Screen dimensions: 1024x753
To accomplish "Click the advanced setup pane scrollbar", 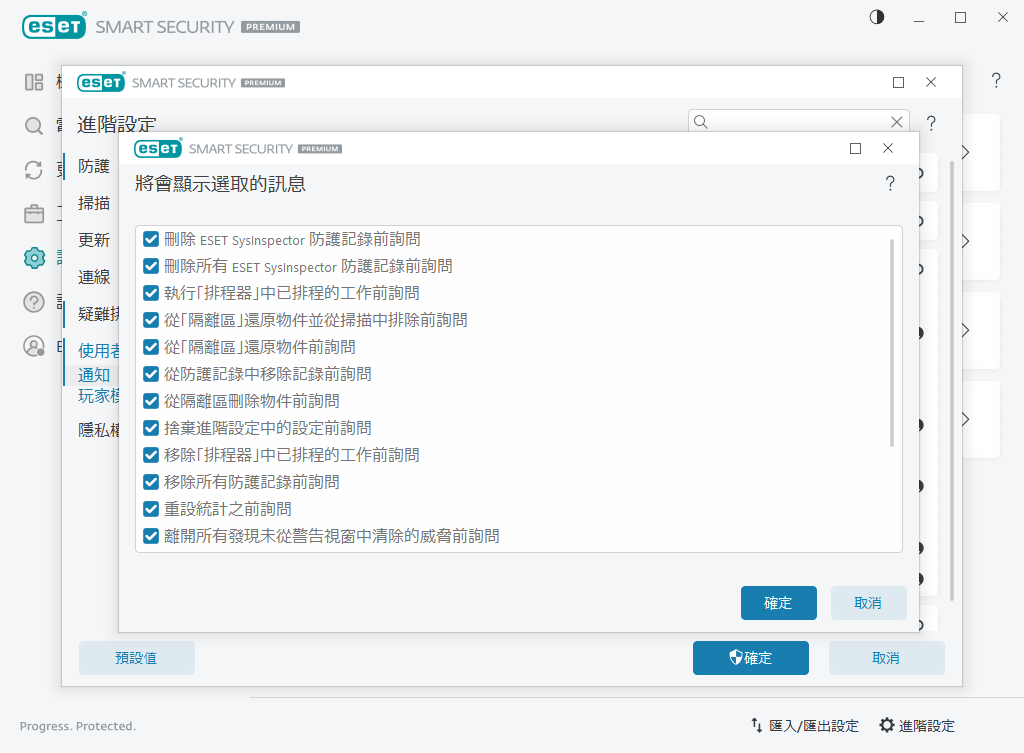I will [952, 381].
